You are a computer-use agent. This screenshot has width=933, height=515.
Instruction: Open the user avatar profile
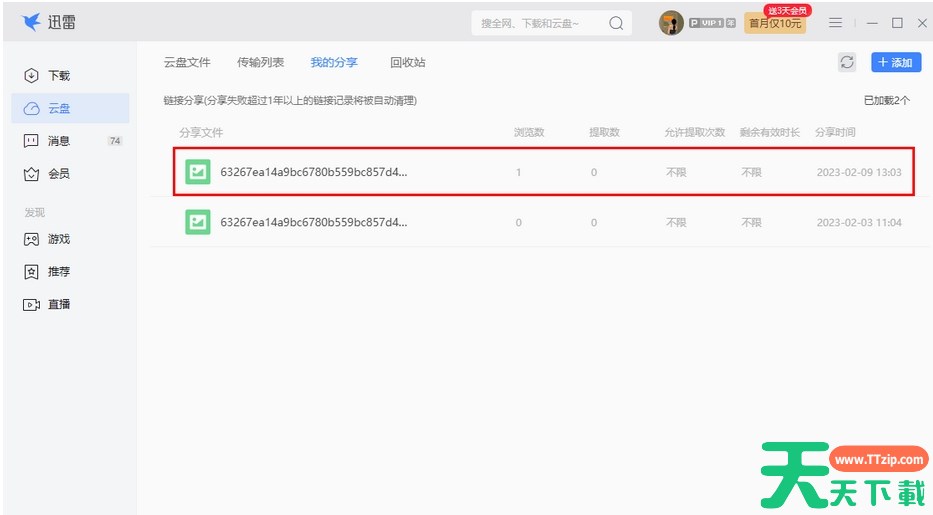pos(671,23)
